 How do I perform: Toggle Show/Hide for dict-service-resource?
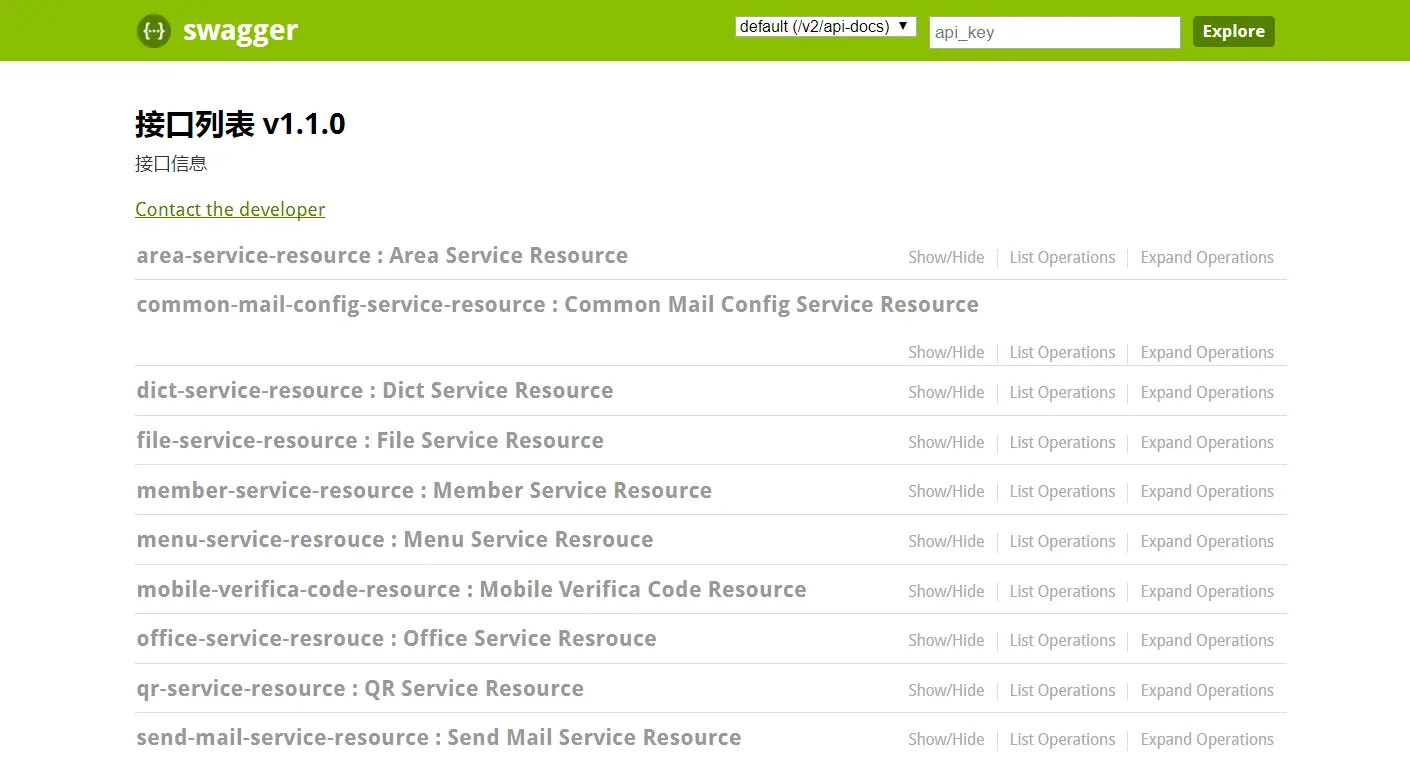click(946, 392)
